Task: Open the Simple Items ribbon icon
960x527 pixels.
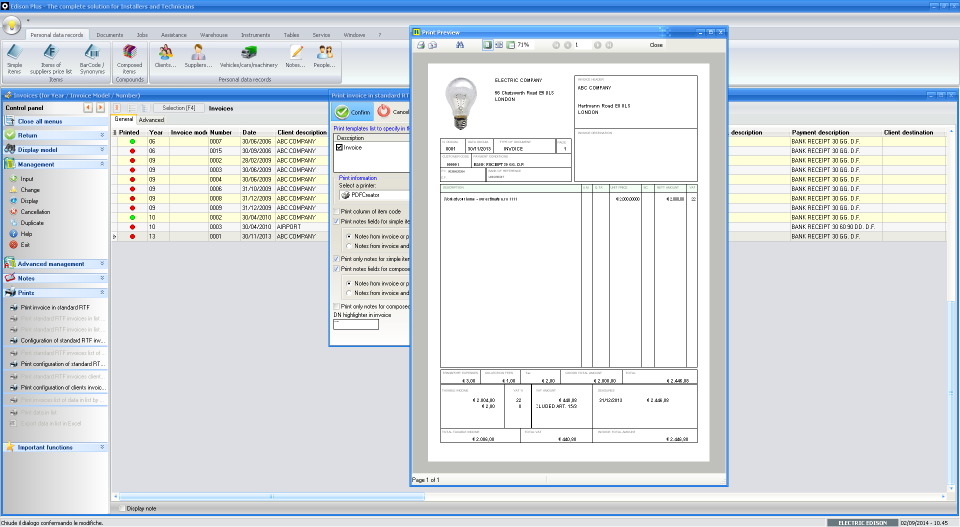Action: click(15, 59)
